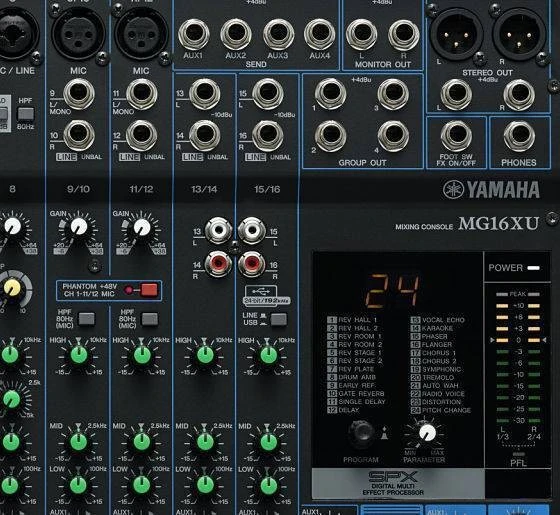Adjust the GAIN knob on channel 11/12
Image resolution: width=560 pixels, height=515 pixels.
(142, 227)
